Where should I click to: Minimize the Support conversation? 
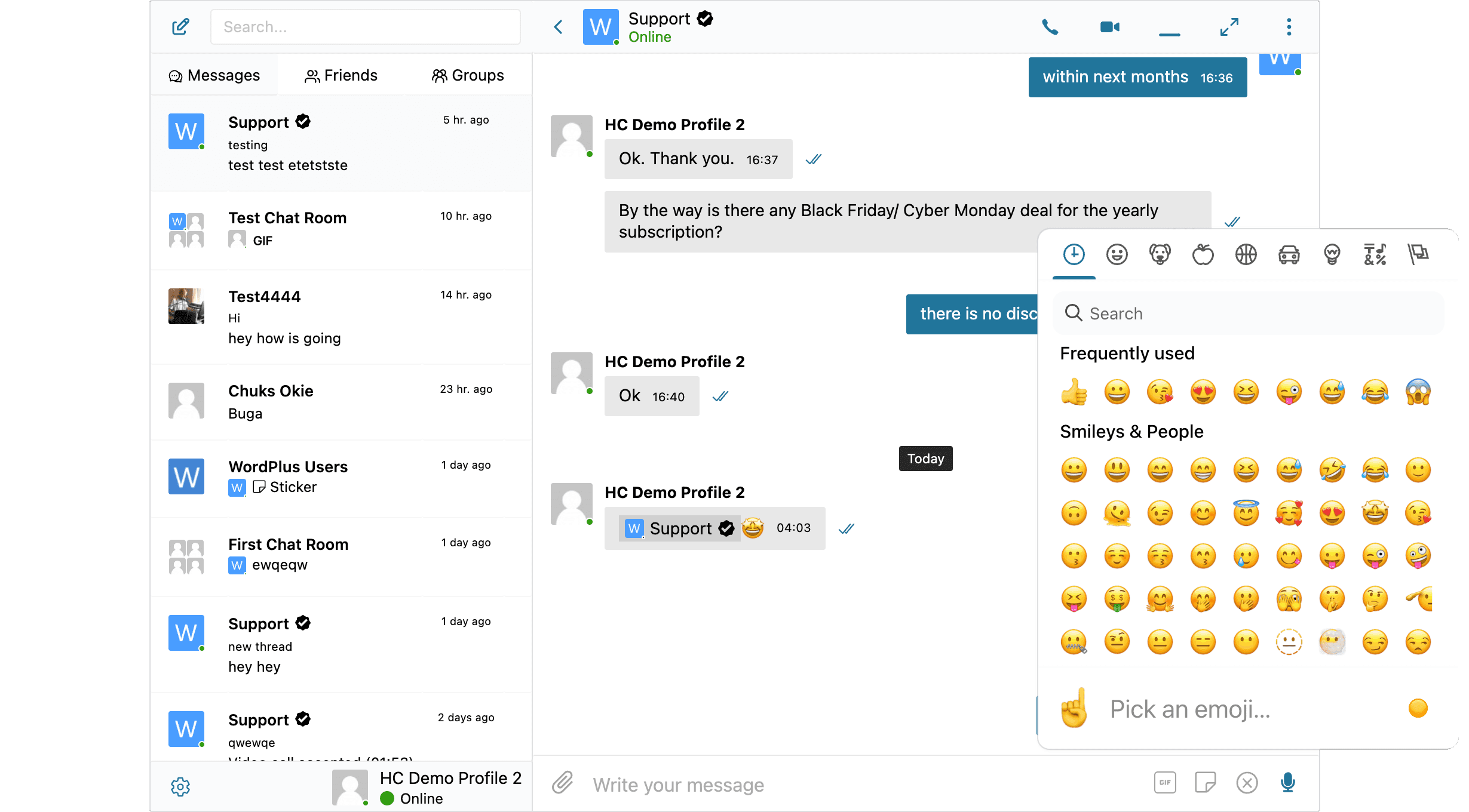[x=1169, y=34]
